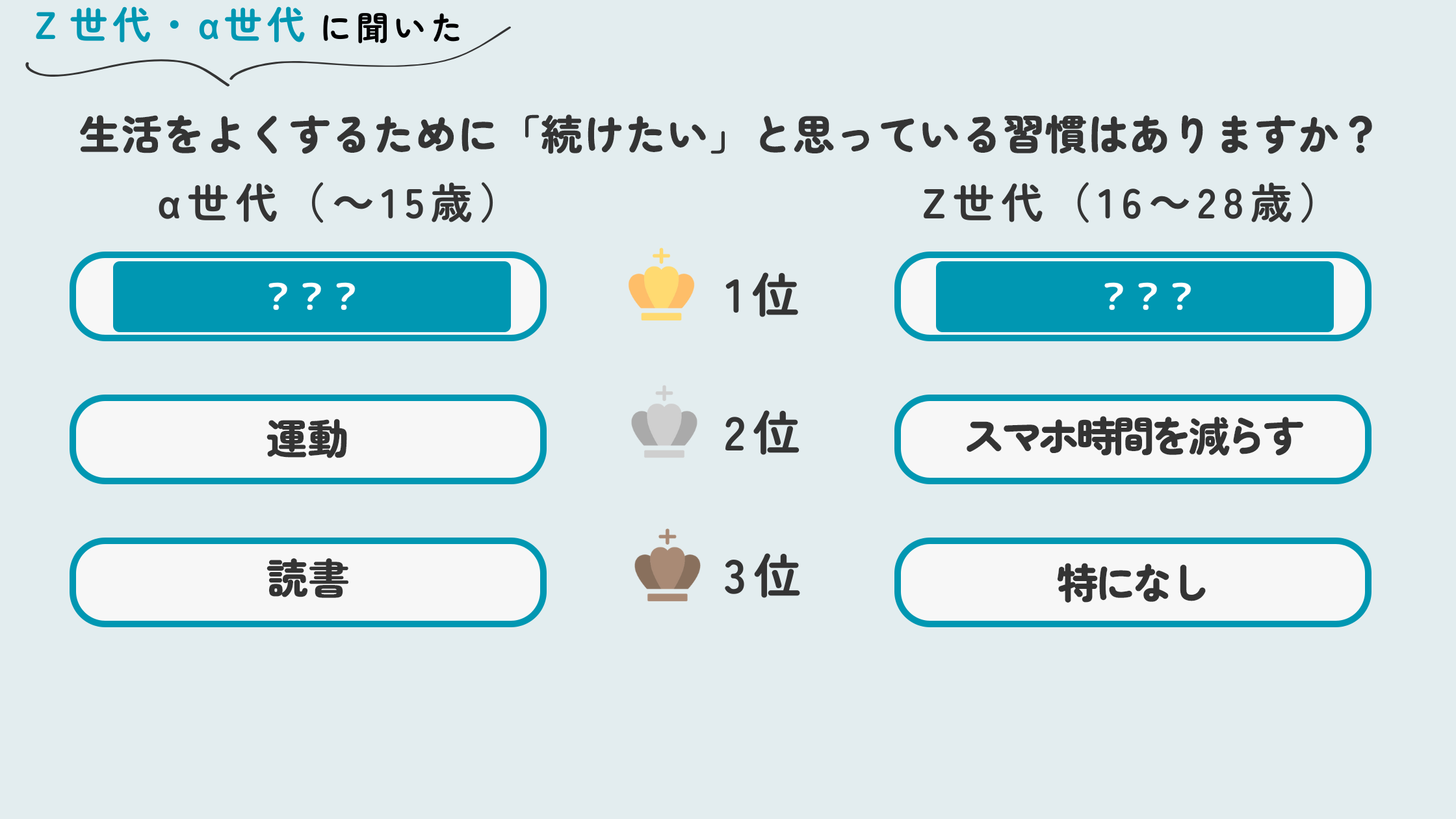Reveal the hidden ??? answer for α世代

(311, 296)
